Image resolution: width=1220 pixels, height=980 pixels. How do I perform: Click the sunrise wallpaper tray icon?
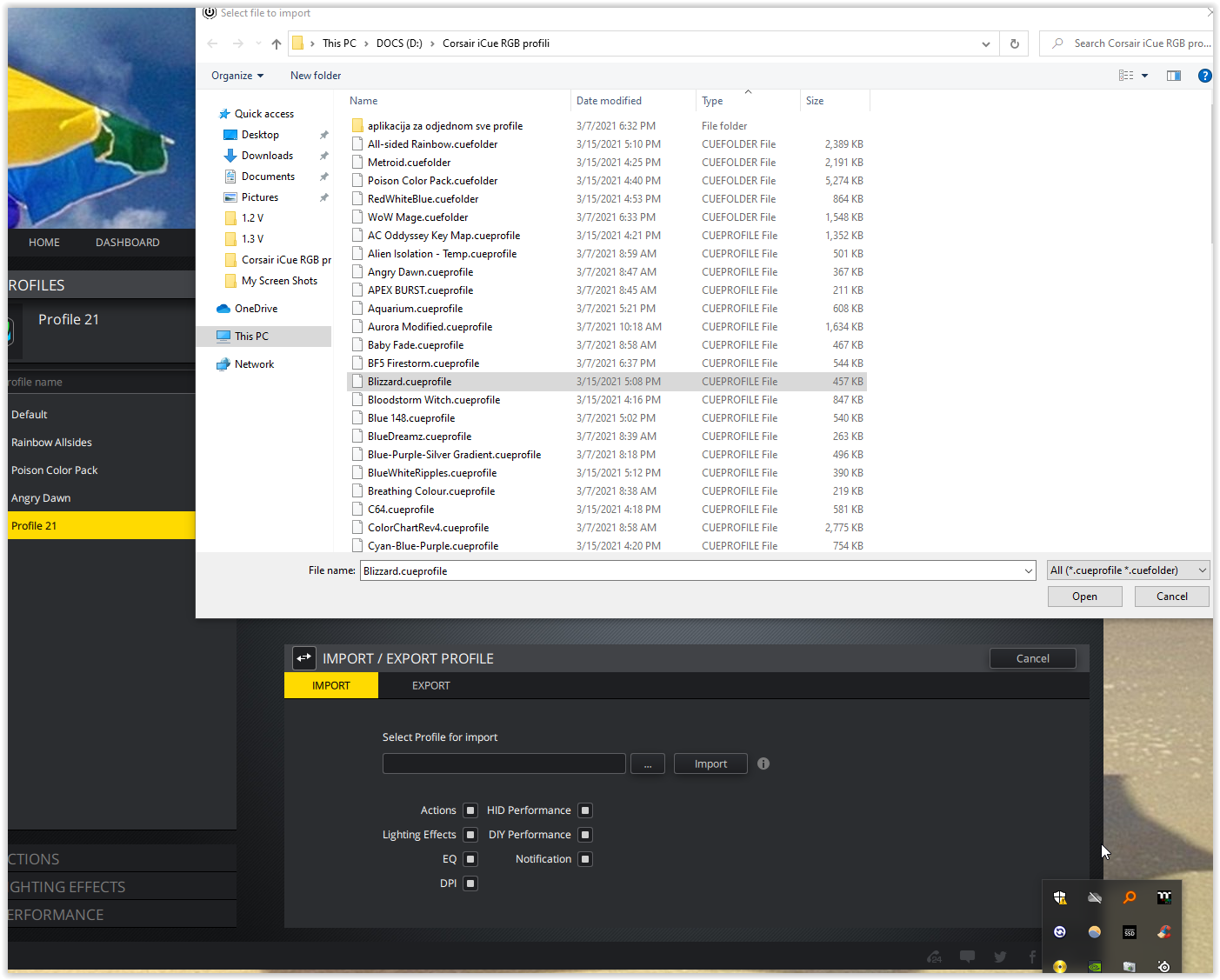1095,932
